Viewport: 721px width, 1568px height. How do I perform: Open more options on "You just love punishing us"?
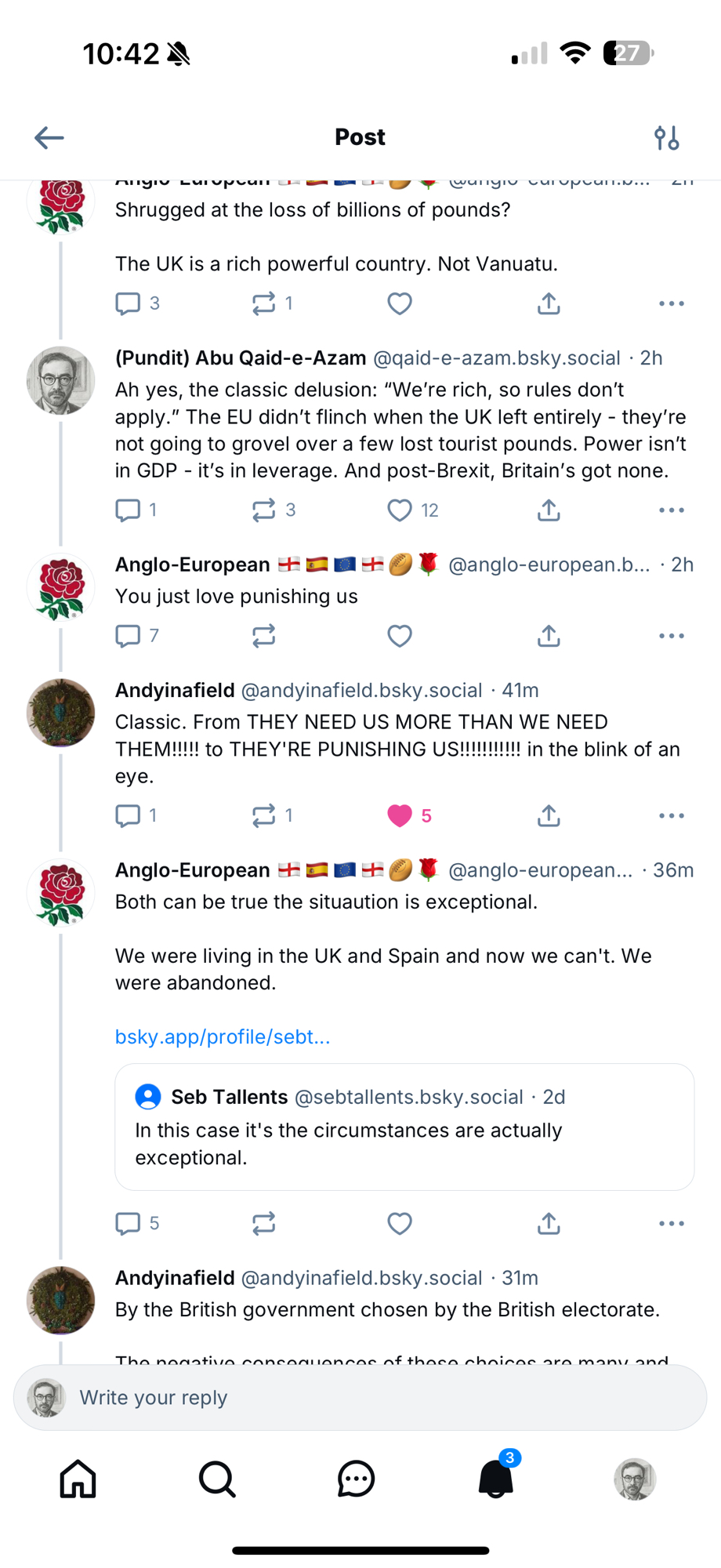click(x=672, y=636)
